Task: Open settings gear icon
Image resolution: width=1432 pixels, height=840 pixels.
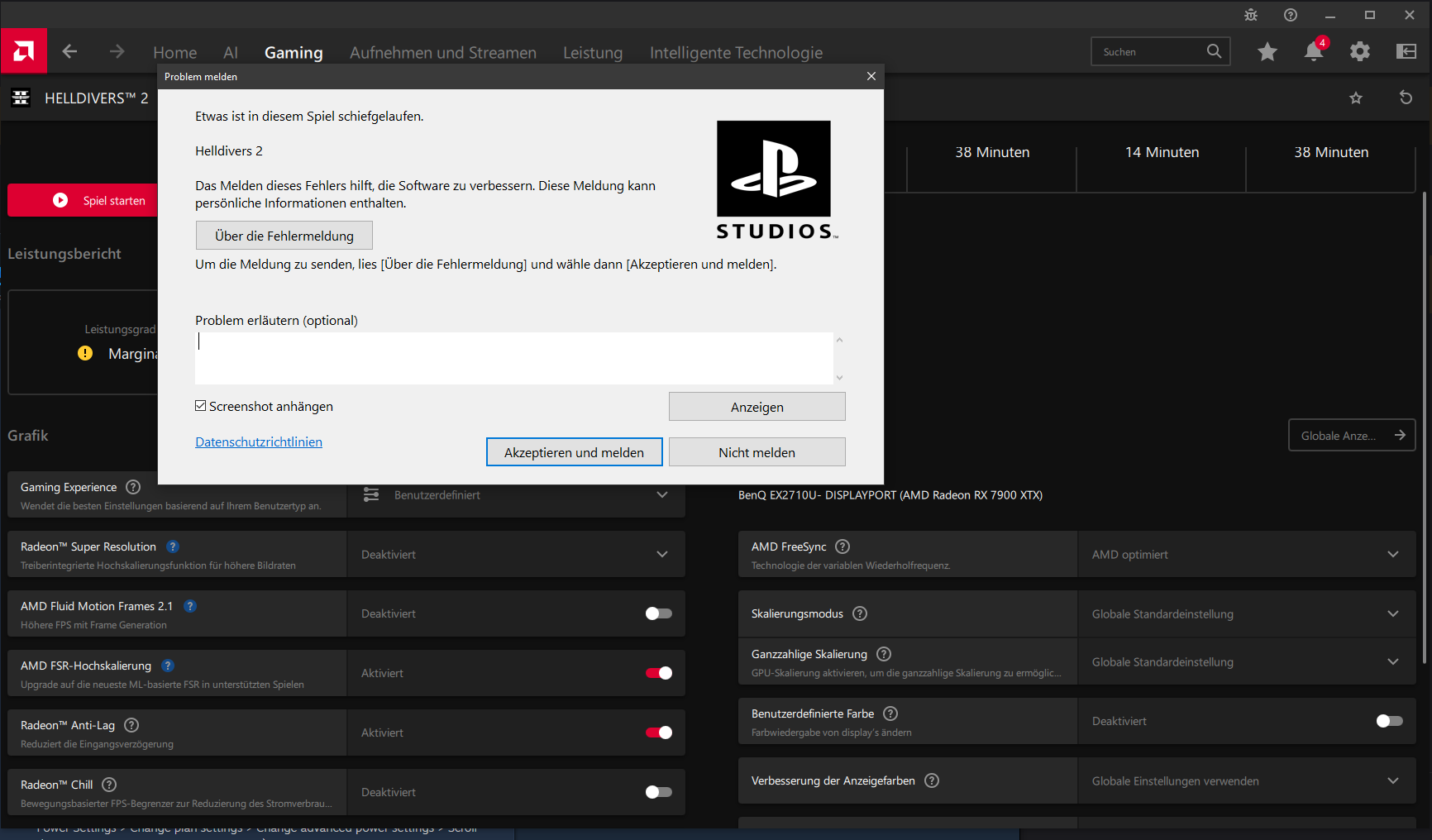Action: click(x=1360, y=52)
